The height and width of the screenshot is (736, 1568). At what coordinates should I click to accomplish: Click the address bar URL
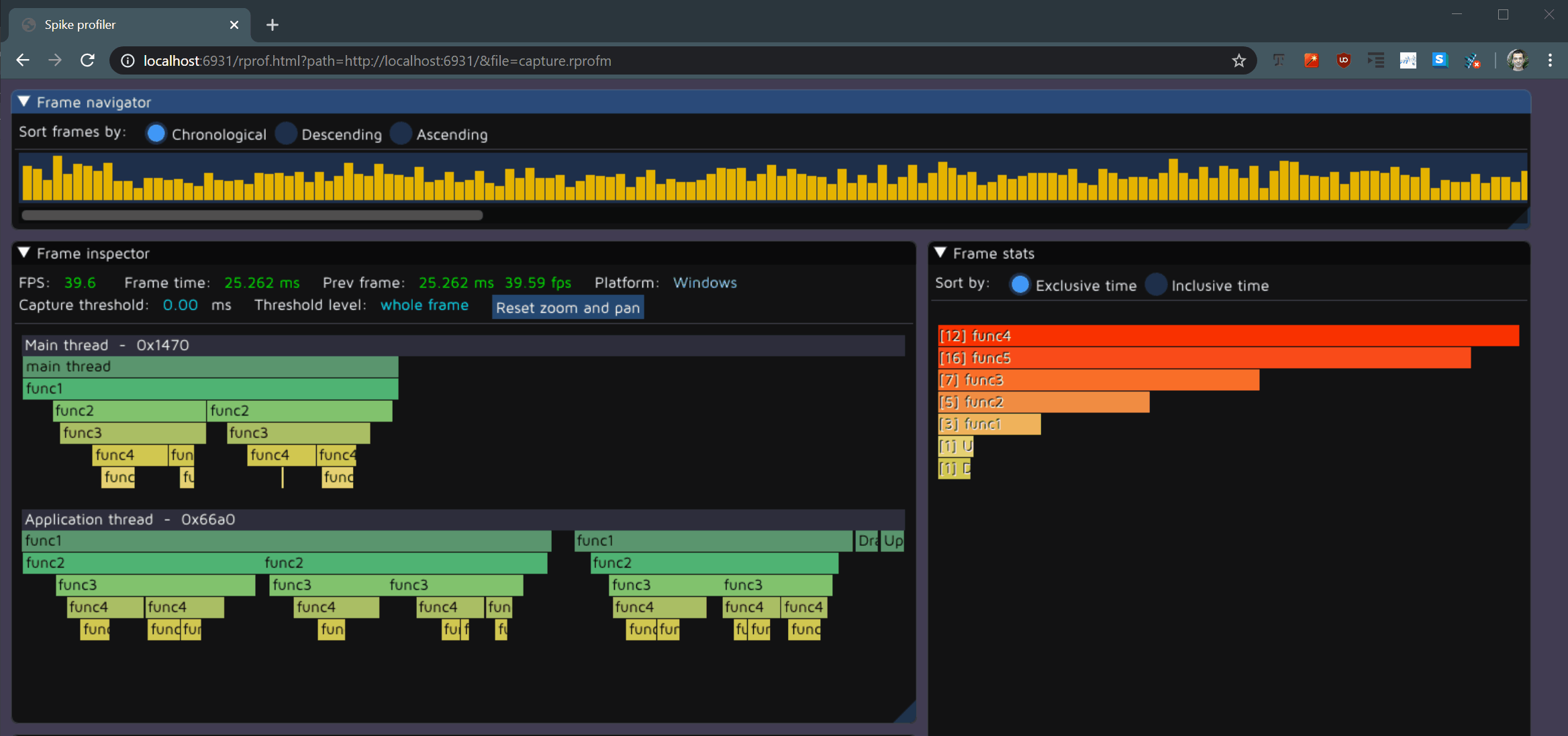point(377,61)
